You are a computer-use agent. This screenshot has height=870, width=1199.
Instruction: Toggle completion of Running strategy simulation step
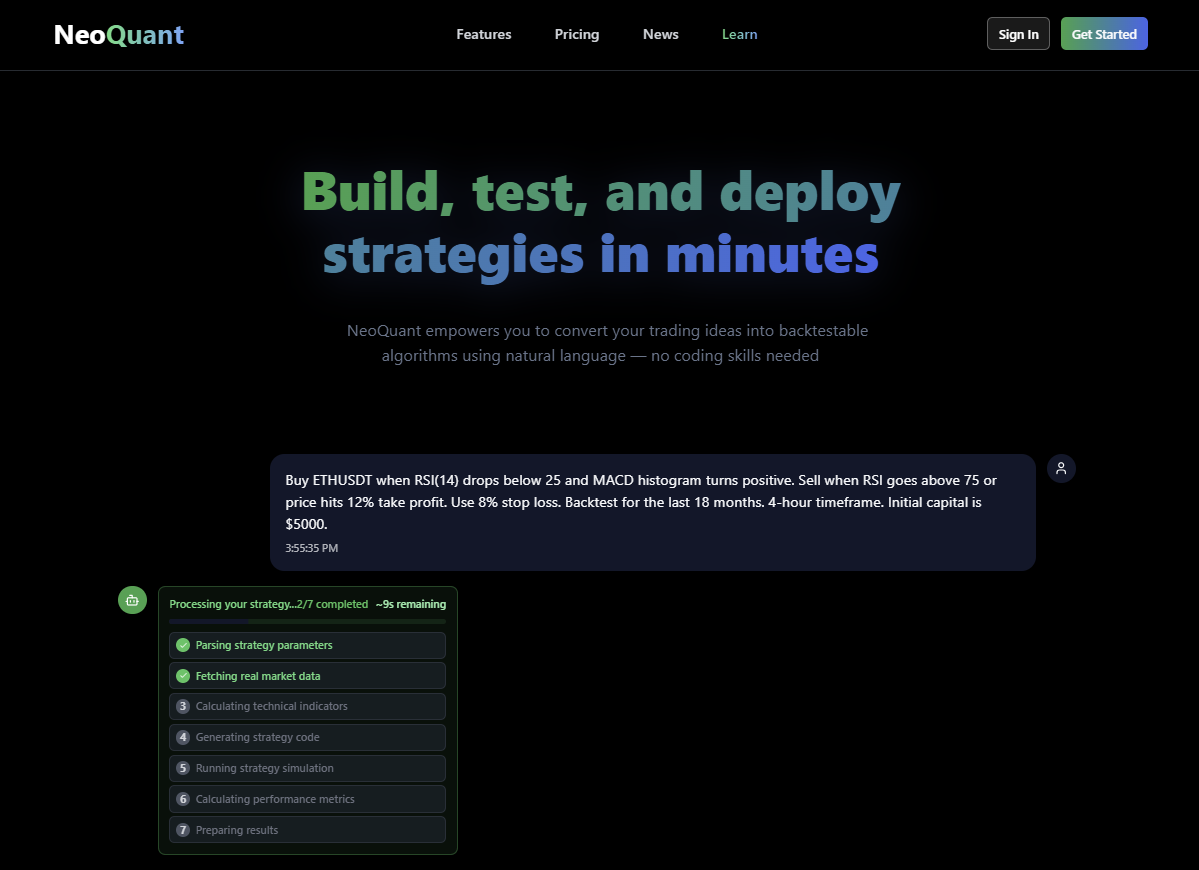tap(307, 768)
